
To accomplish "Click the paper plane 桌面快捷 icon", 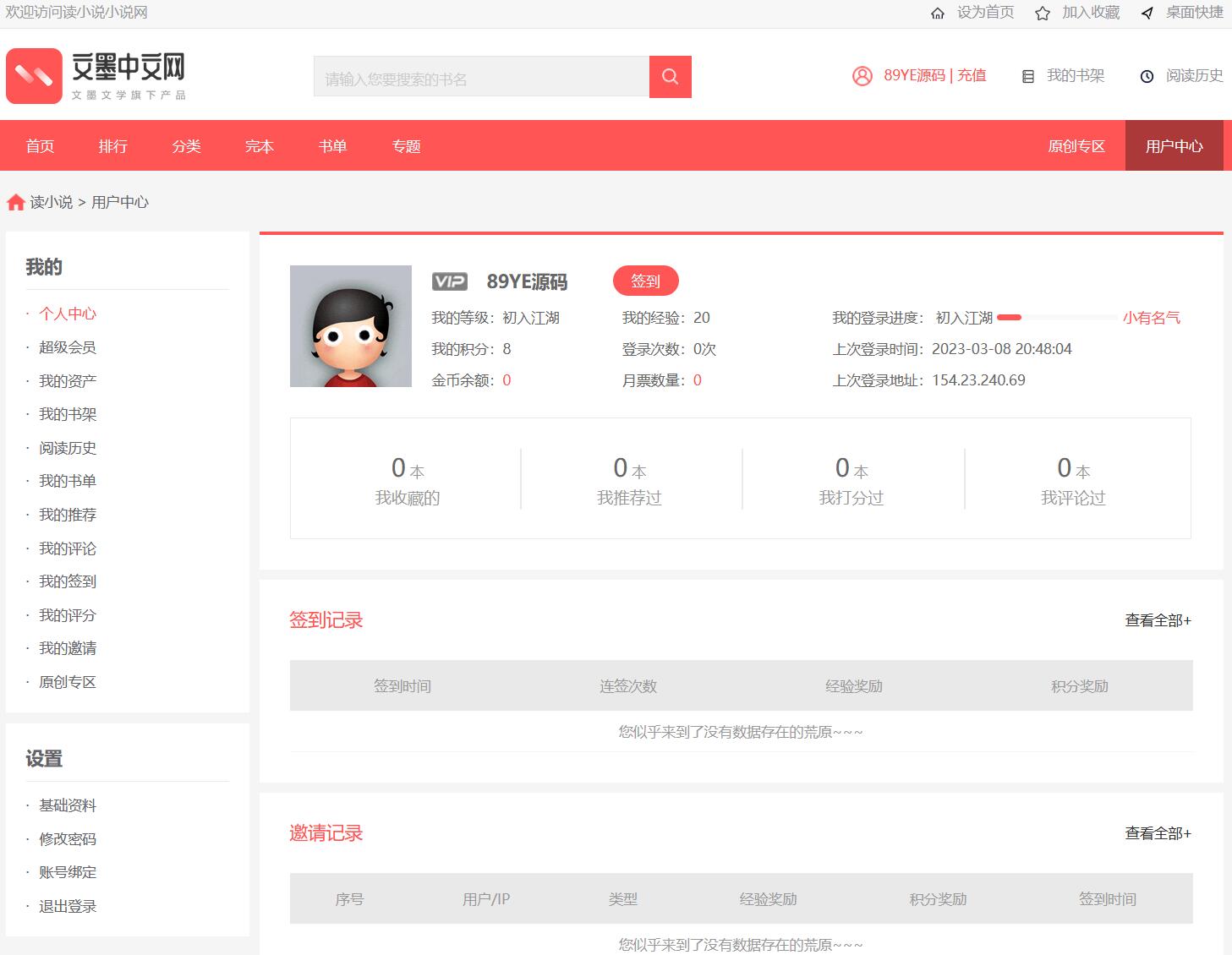I will click(x=1147, y=13).
